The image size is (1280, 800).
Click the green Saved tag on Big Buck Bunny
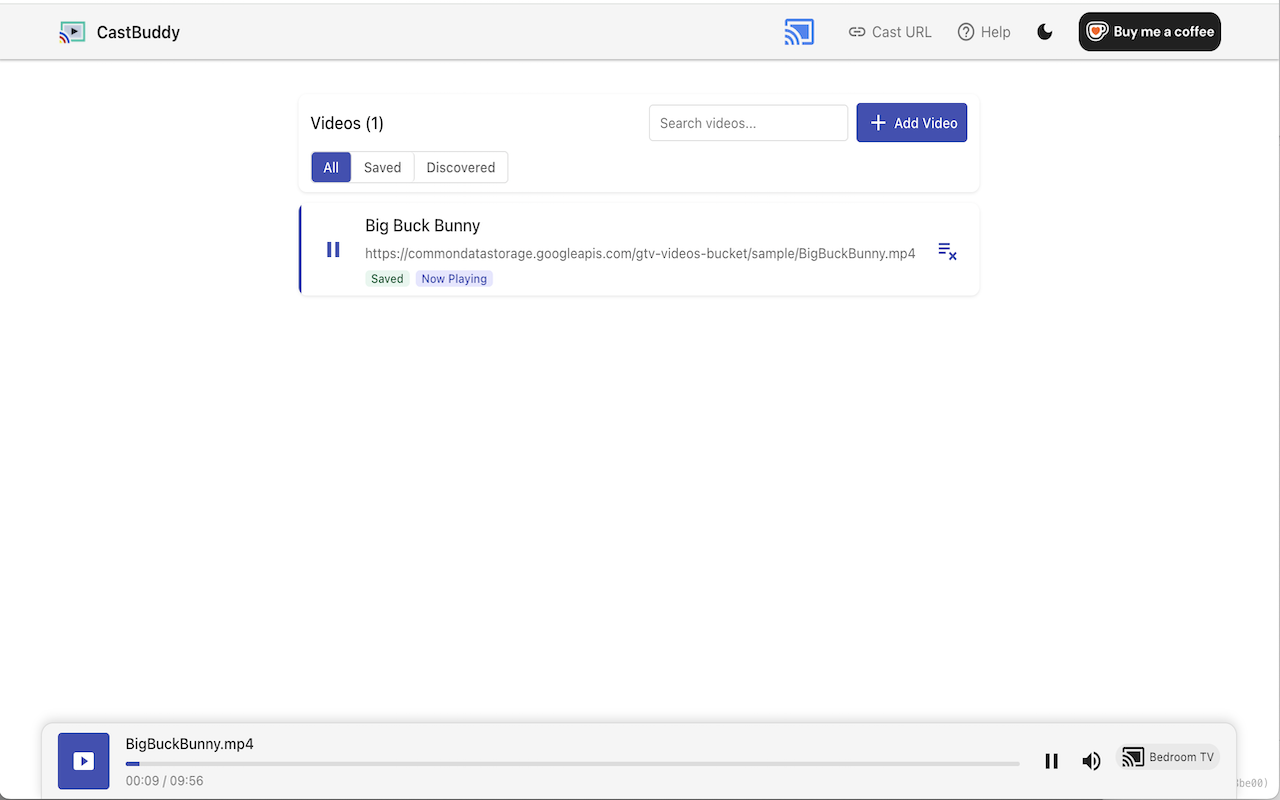click(x=387, y=279)
